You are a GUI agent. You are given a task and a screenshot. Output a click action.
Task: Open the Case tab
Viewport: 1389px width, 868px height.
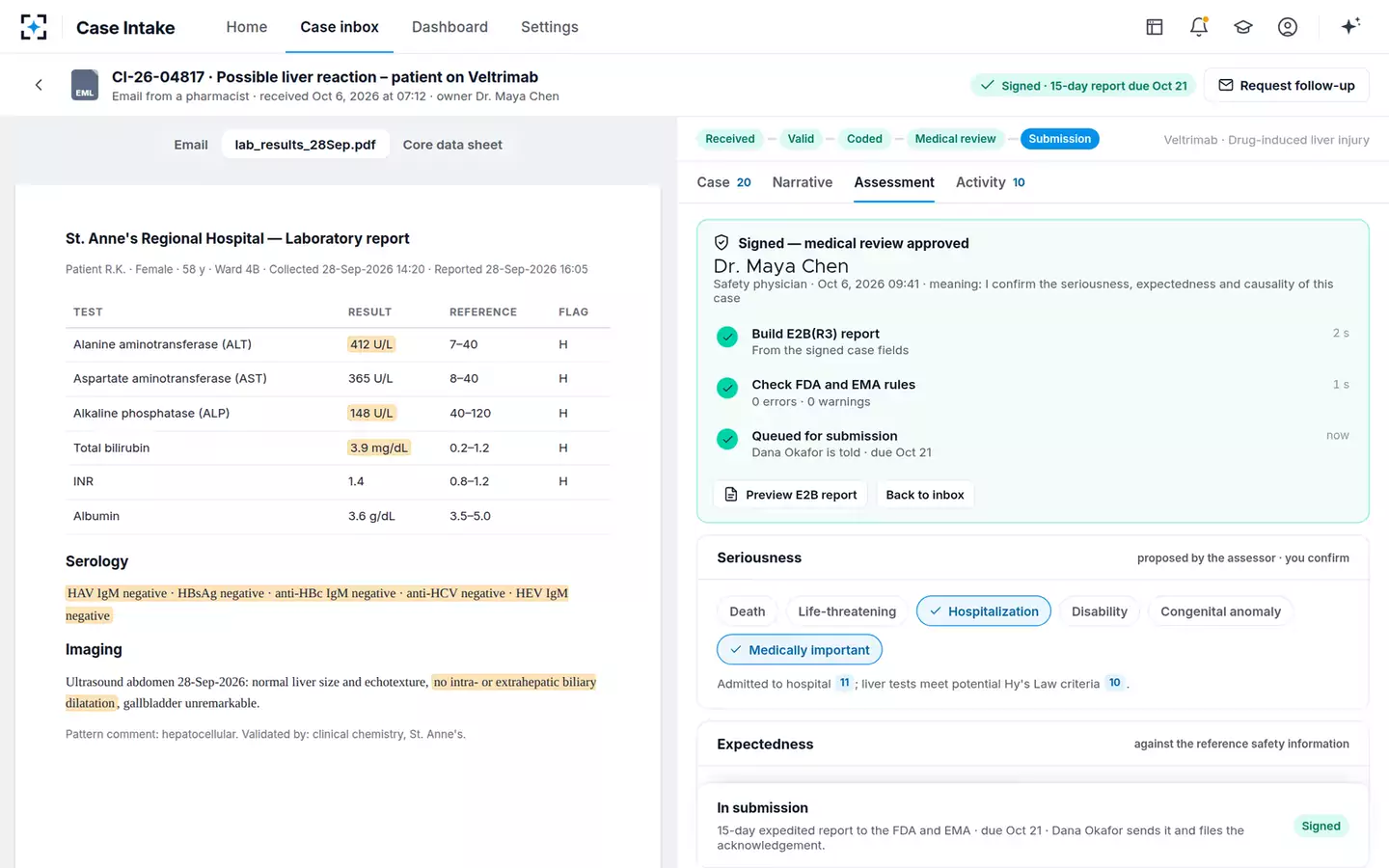[723, 182]
